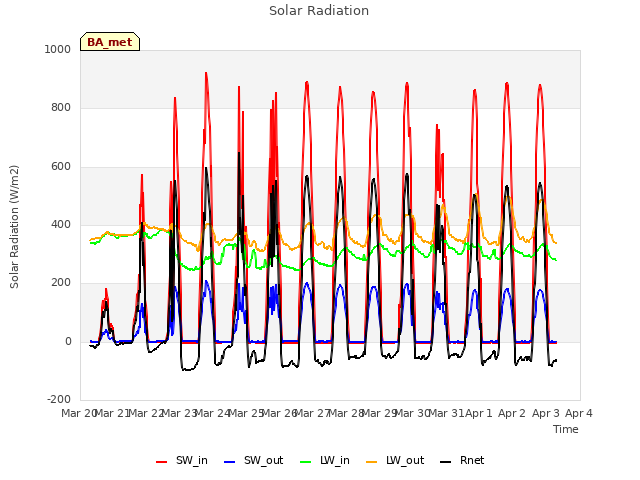Toggle the LW_in legend entry

(x=325, y=461)
